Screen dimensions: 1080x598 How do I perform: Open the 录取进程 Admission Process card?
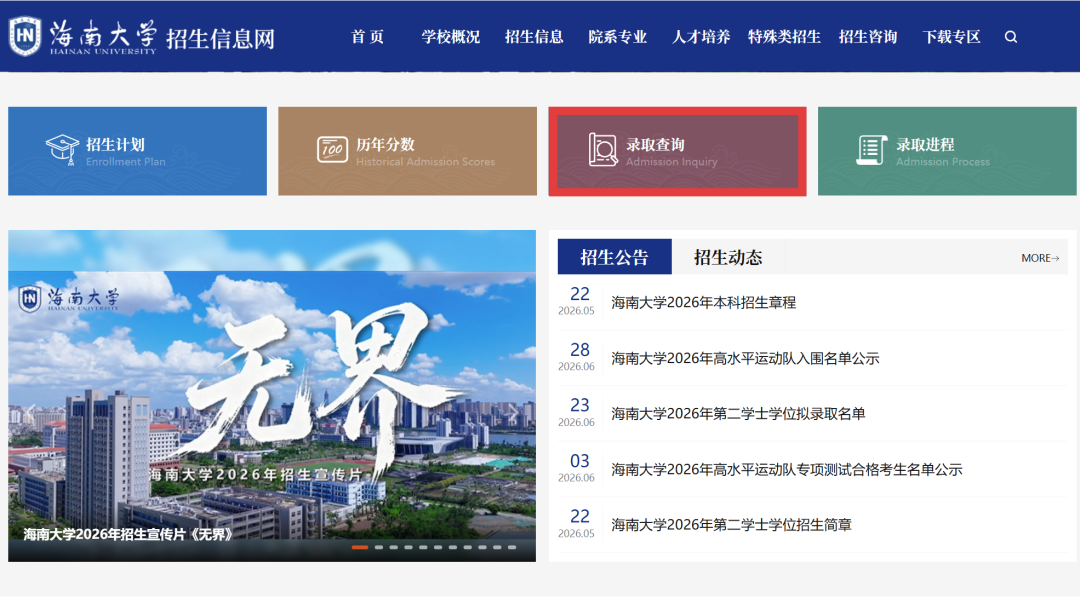tap(947, 151)
